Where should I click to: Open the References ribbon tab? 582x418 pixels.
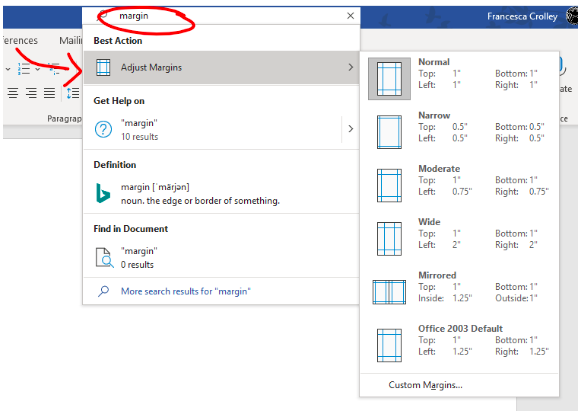(x=20, y=40)
